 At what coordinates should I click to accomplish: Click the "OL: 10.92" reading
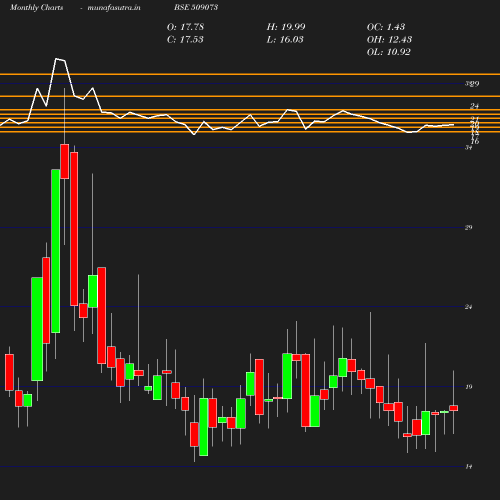tap(389, 52)
